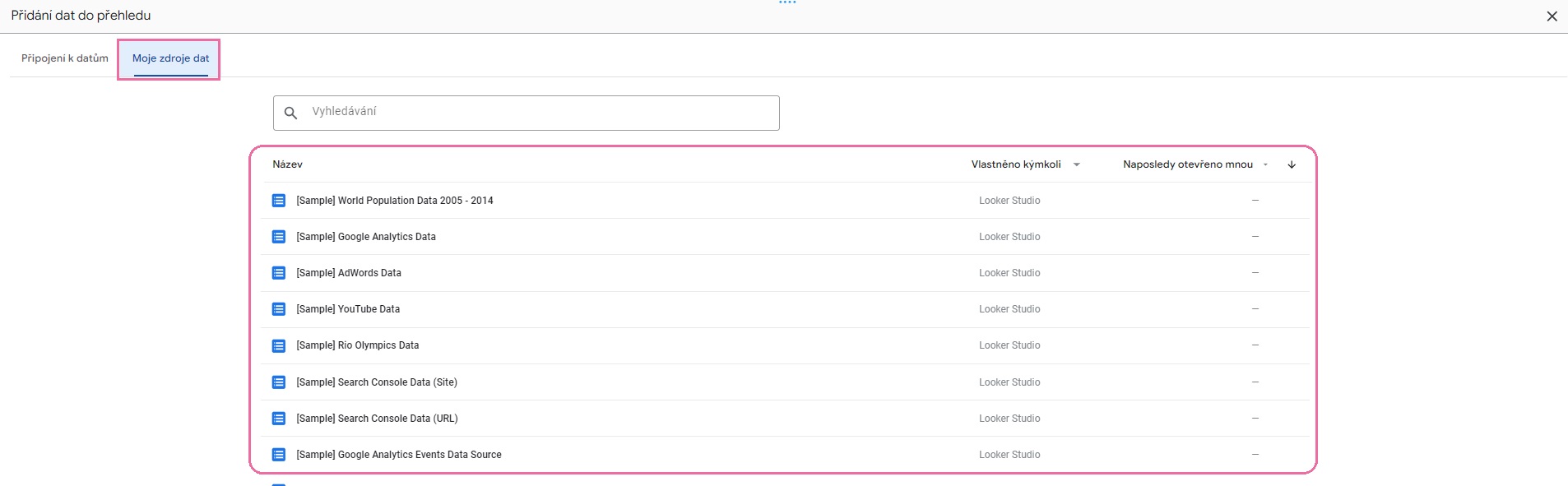
Task: Choose '[Sample] Rio Olympics Data' source name
Action: 358,345
